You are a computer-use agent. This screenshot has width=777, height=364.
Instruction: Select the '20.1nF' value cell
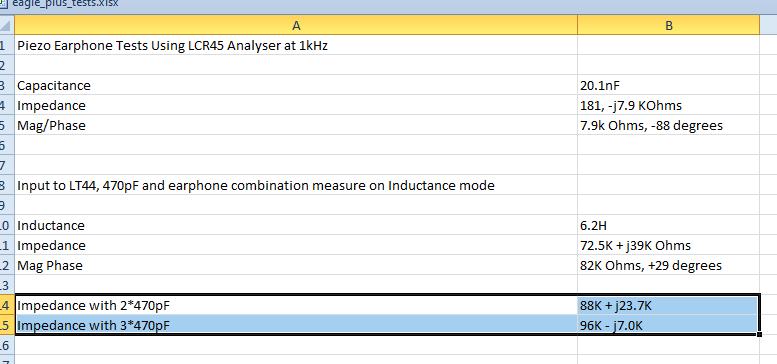(x=668, y=85)
